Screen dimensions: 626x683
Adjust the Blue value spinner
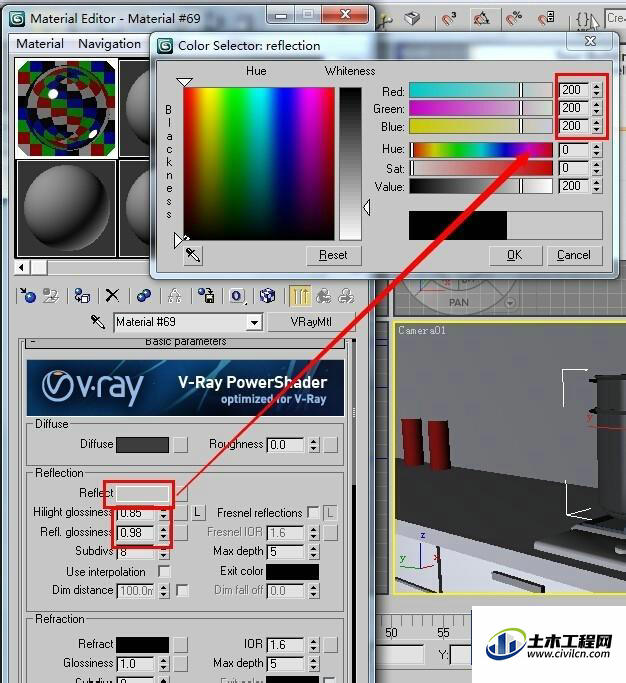[x=597, y=126]
